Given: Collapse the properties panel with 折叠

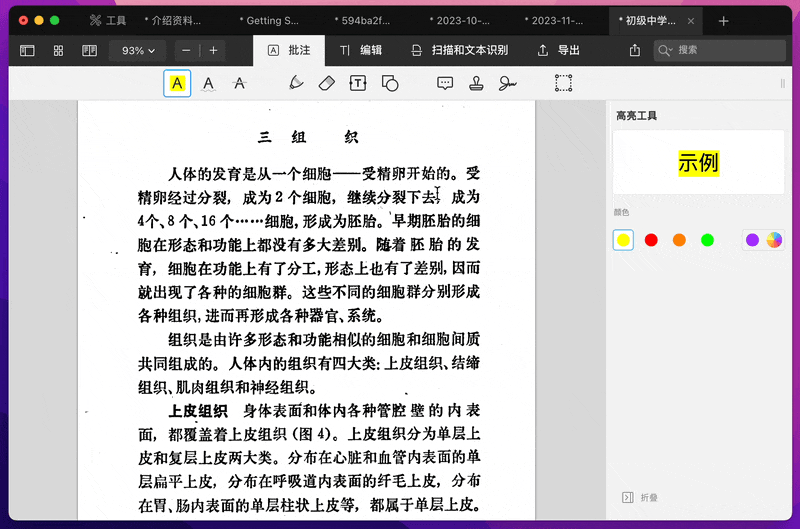Looking at the screenshot, I should tap(640, 497).
